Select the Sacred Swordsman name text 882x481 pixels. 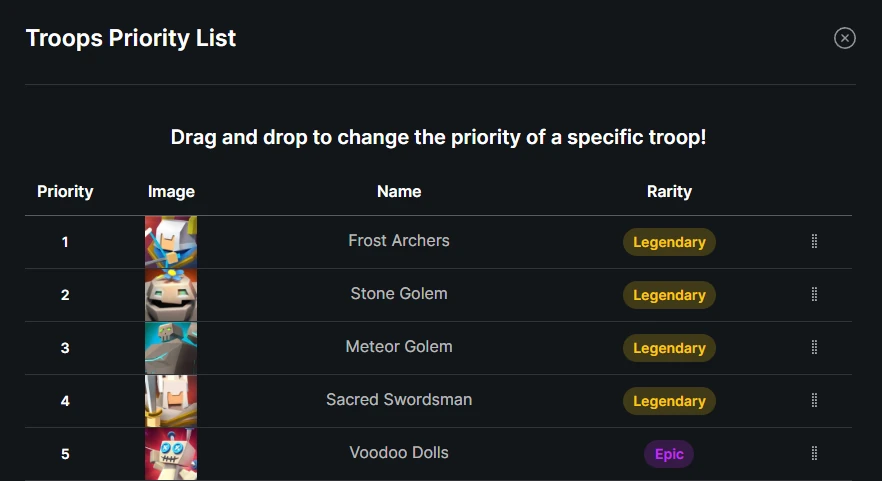(x=399, y=400)
